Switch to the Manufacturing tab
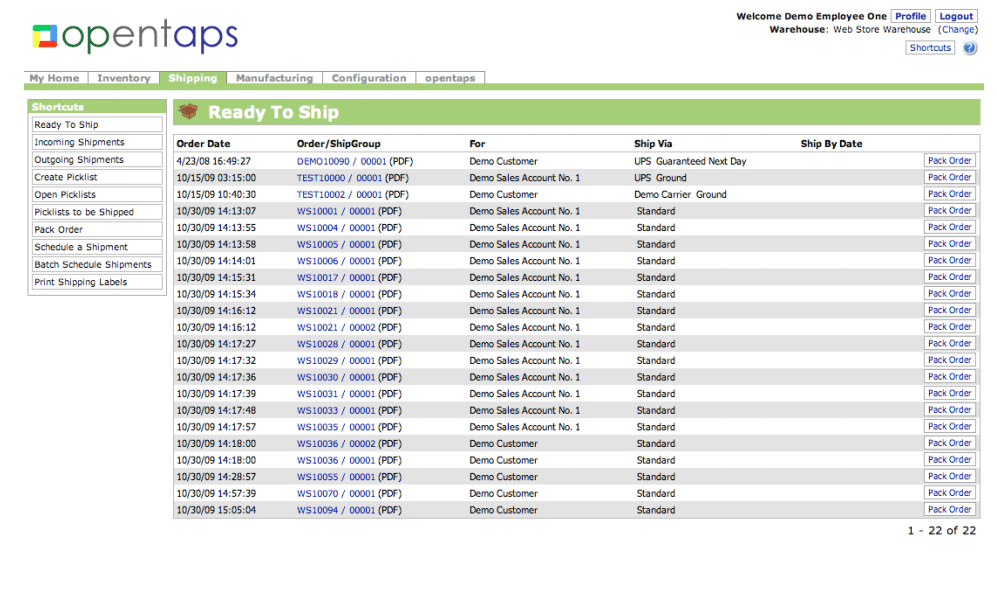This screenshot has width=997, height=611. (x=274, y=78)
